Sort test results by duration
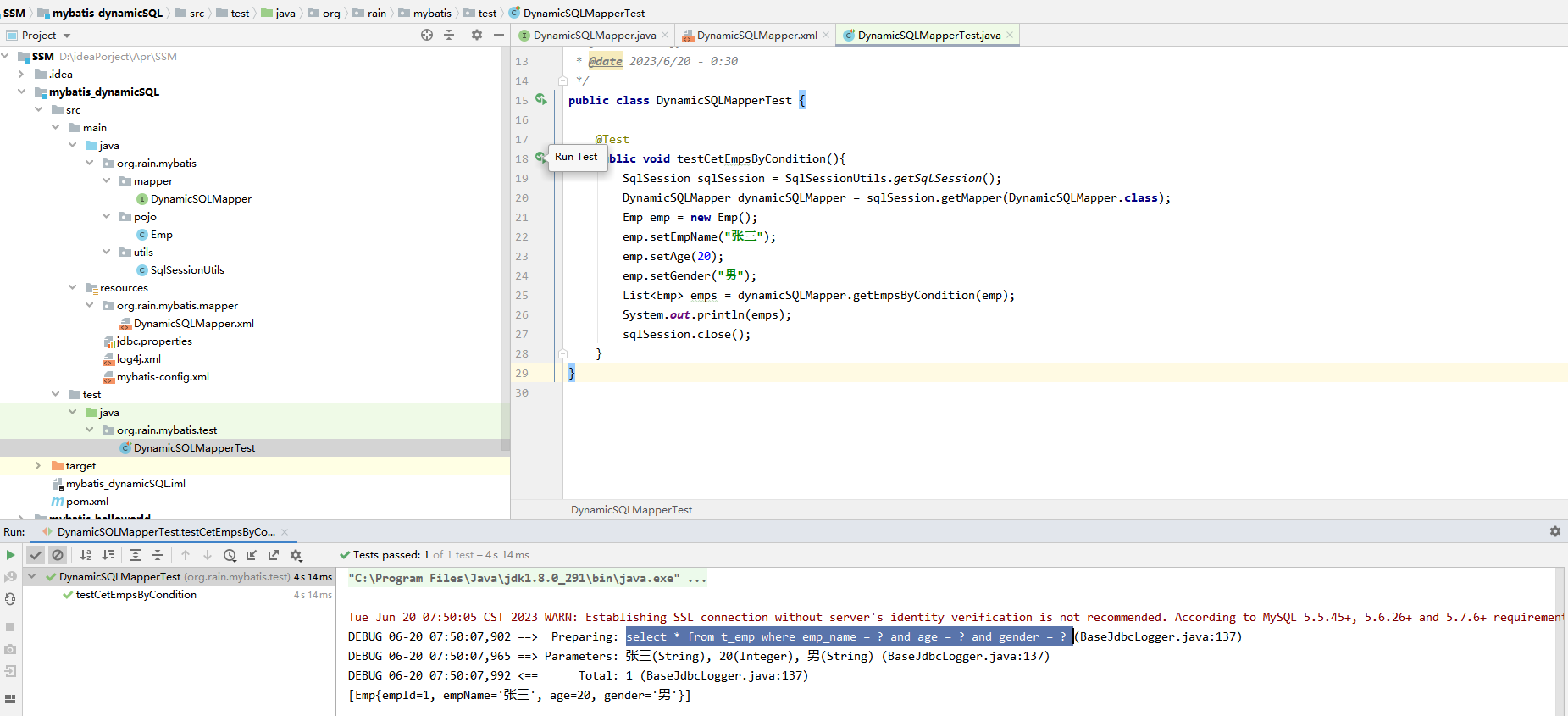This screenshot has width=1568, height=716. point(108,555)
